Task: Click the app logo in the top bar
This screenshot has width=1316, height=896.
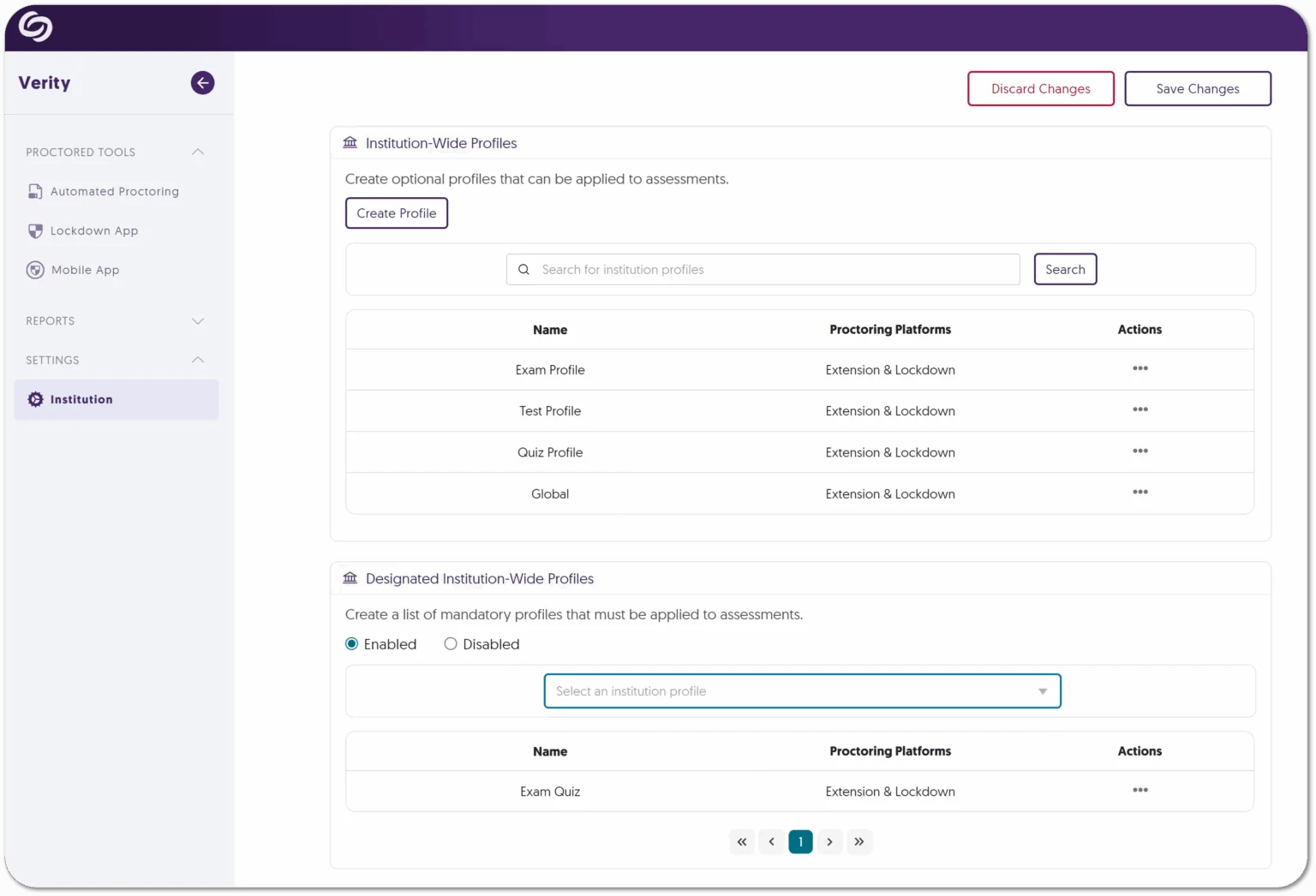Action: [36, 26]
